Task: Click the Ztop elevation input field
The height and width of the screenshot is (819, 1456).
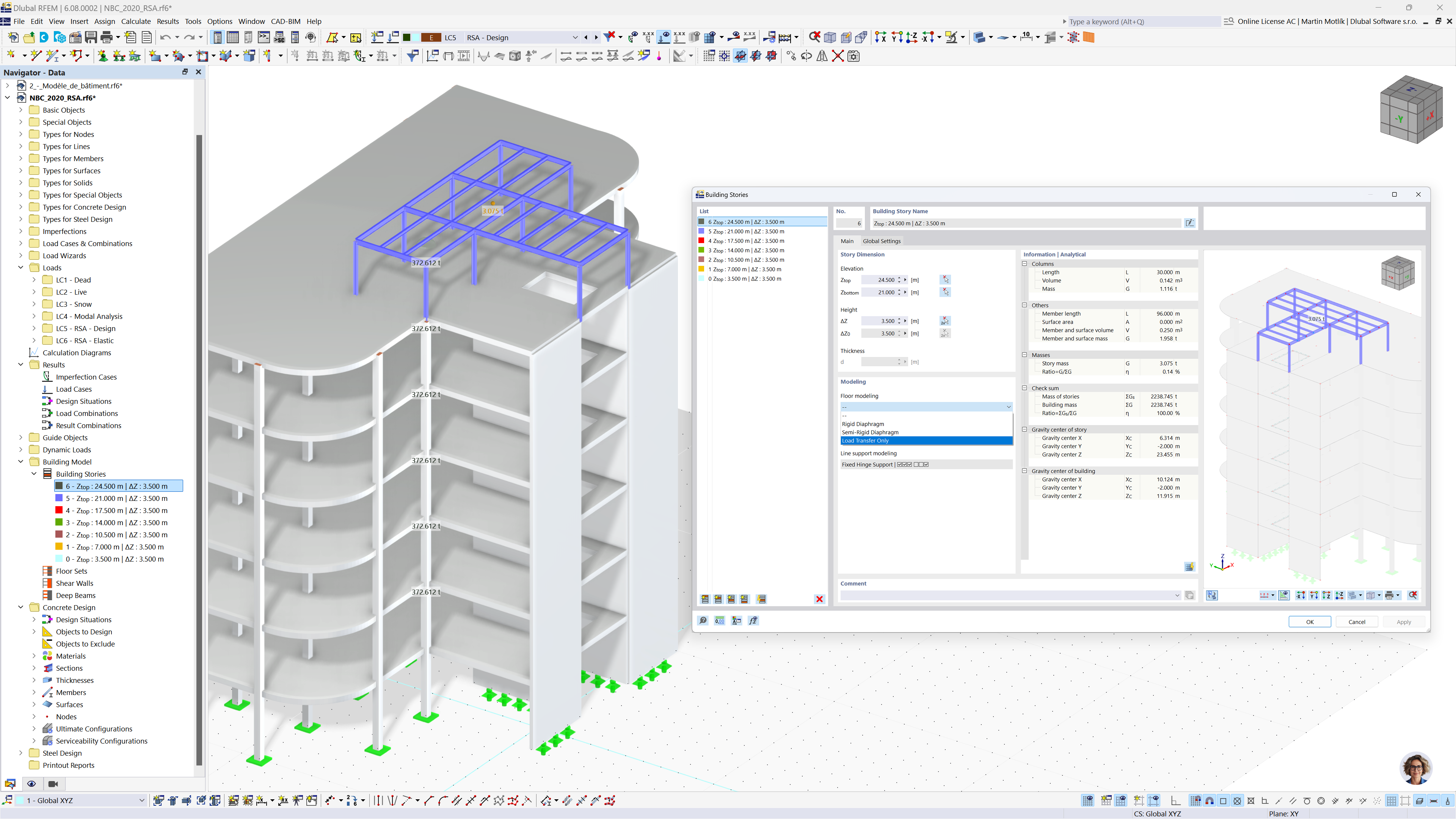Action: coord(882,280)
